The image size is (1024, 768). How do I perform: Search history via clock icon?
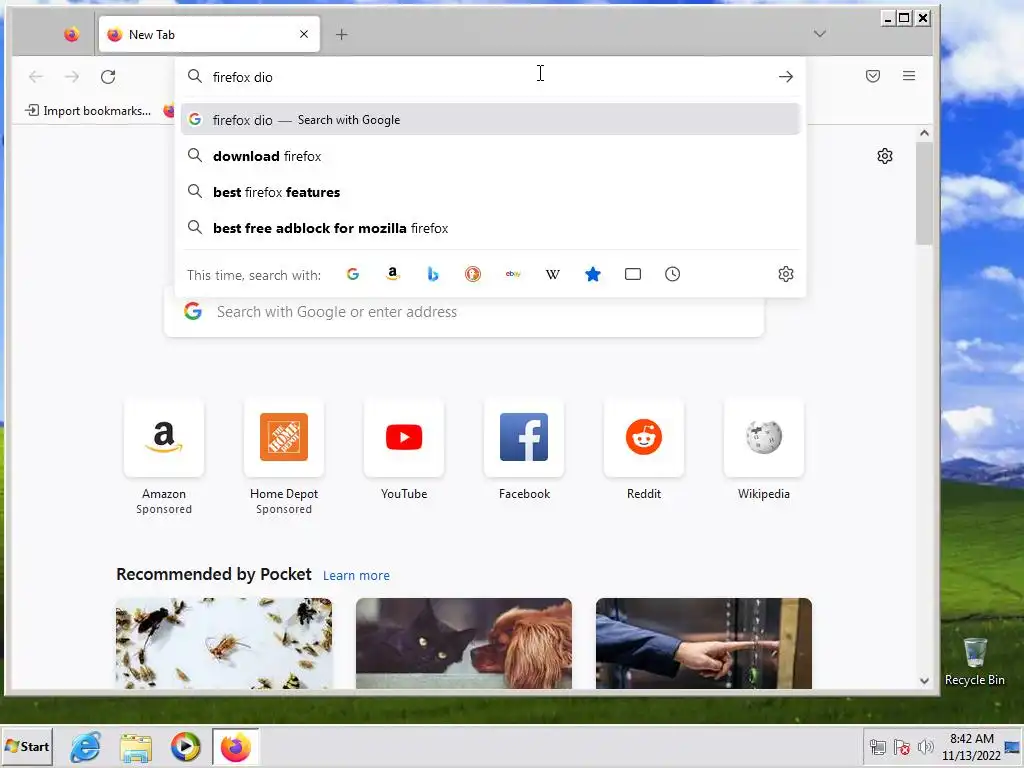click(x=673, y=274)
